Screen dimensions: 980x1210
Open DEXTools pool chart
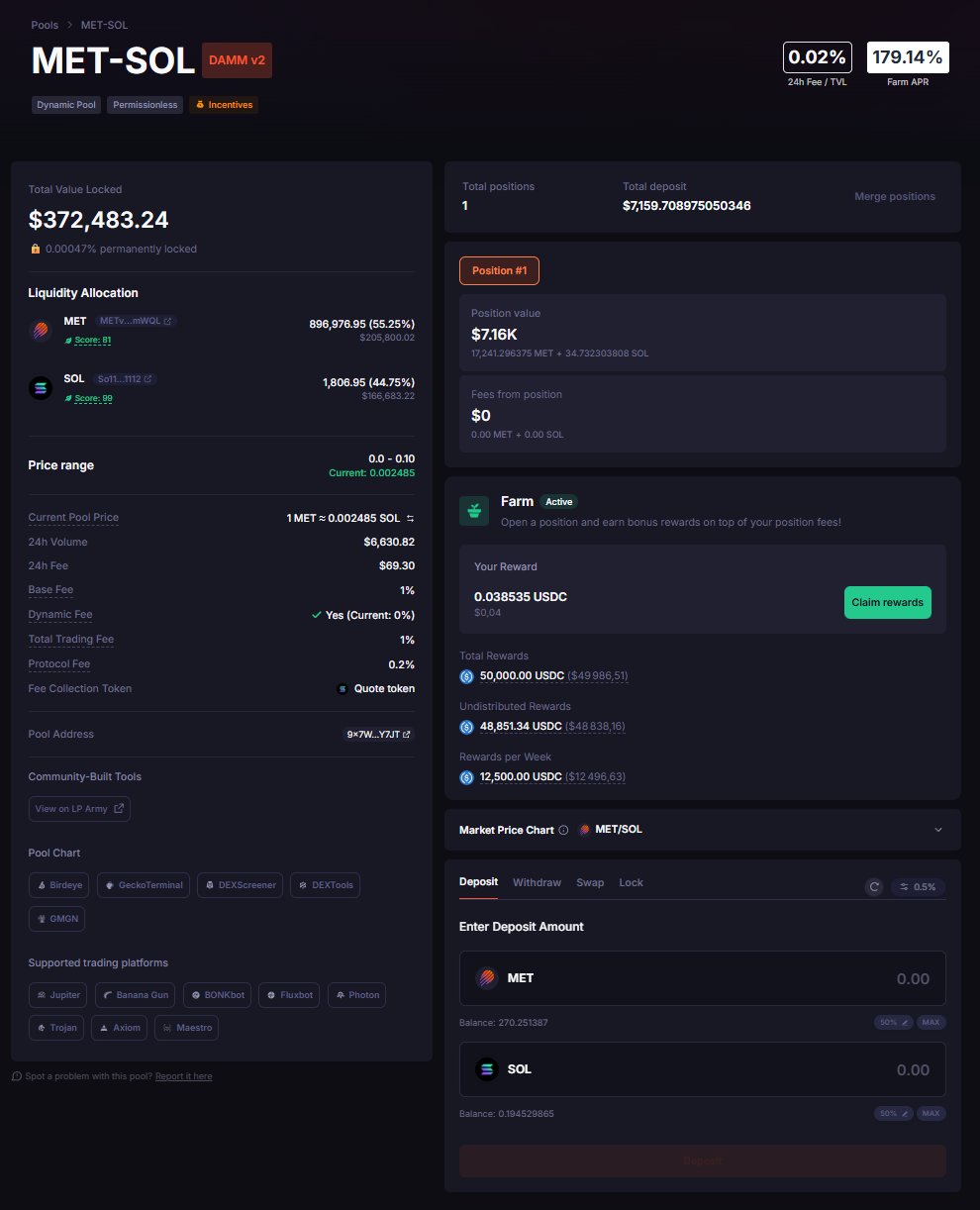click(x=325, y=885)
